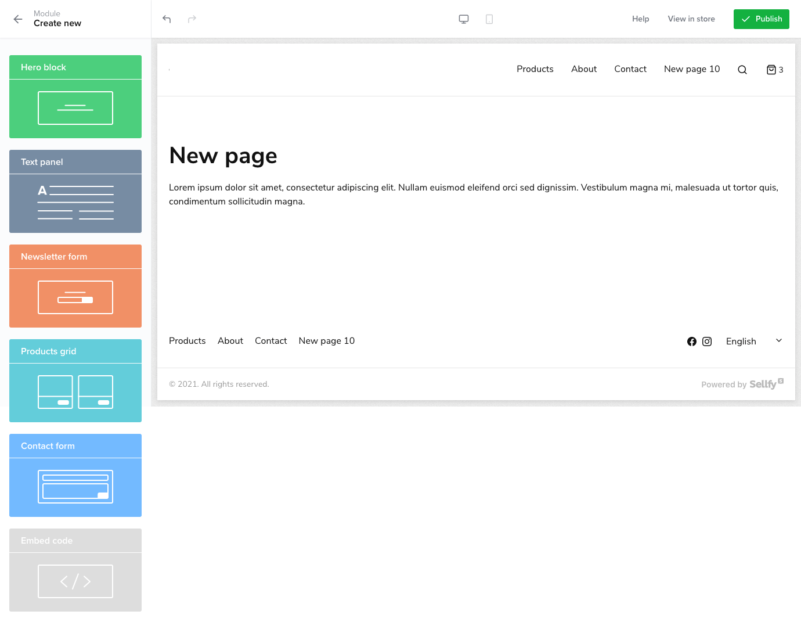Undo the last change
This screenshot has height=629, width=801.
(x=167, y=19)
